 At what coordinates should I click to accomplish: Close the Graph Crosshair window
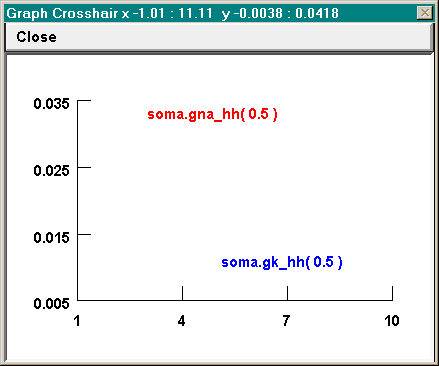(x=425, y=13)
